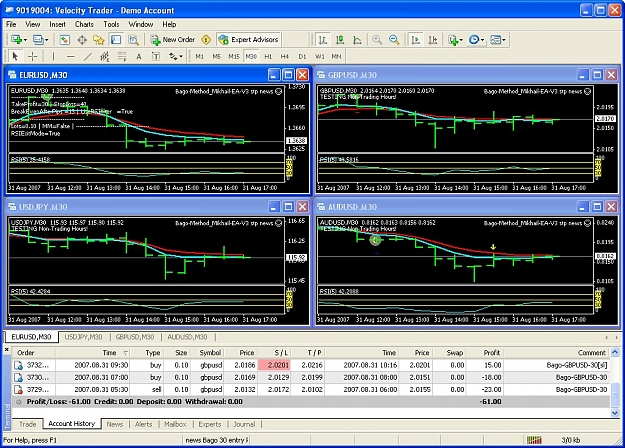Click connection status bars in status bar

pyautogui.click(x=534, y=440)
